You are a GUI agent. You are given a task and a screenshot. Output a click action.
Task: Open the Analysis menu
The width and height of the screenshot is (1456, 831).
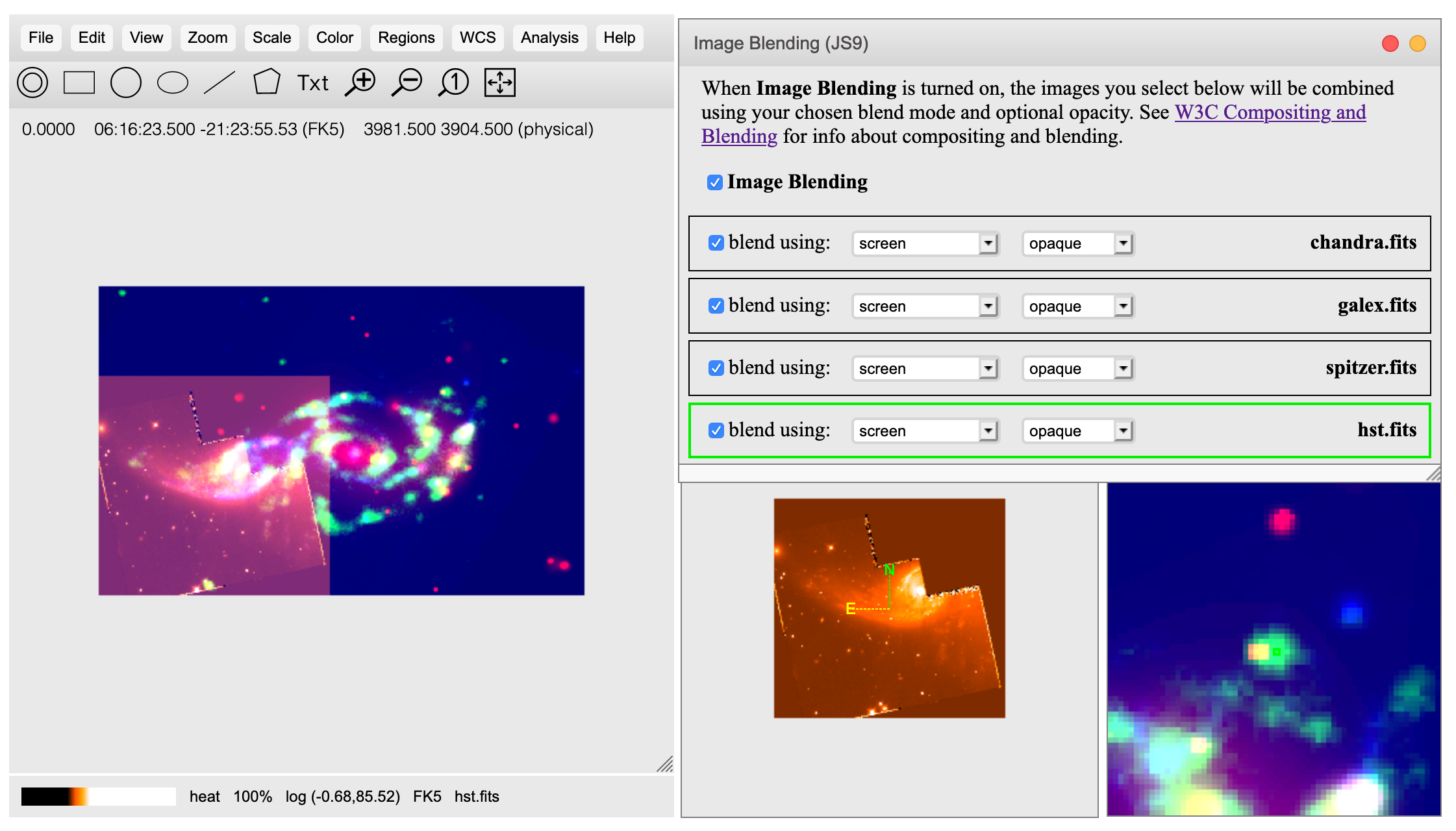tap(549, 36)
